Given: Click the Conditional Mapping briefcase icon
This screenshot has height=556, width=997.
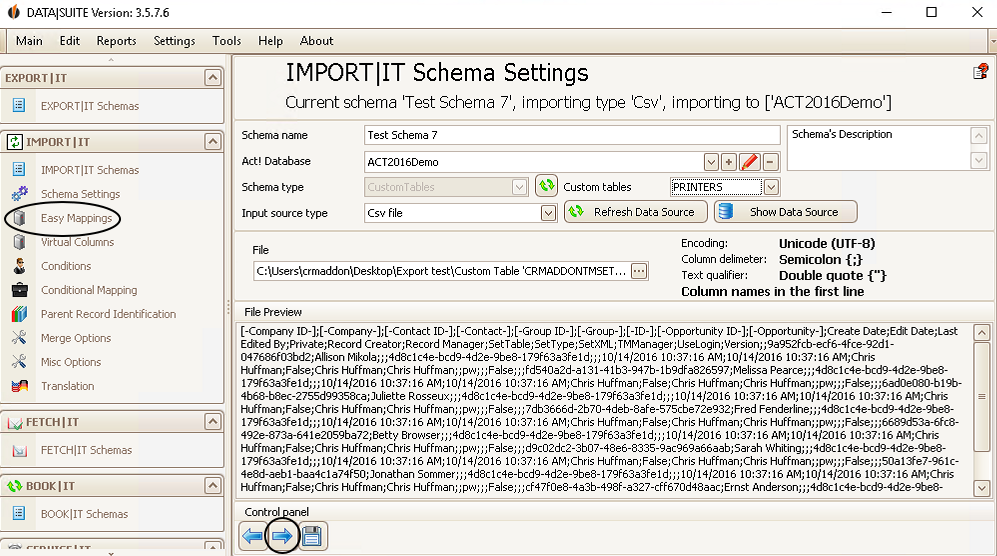Looking at the screenshot, I should point(20,290).
